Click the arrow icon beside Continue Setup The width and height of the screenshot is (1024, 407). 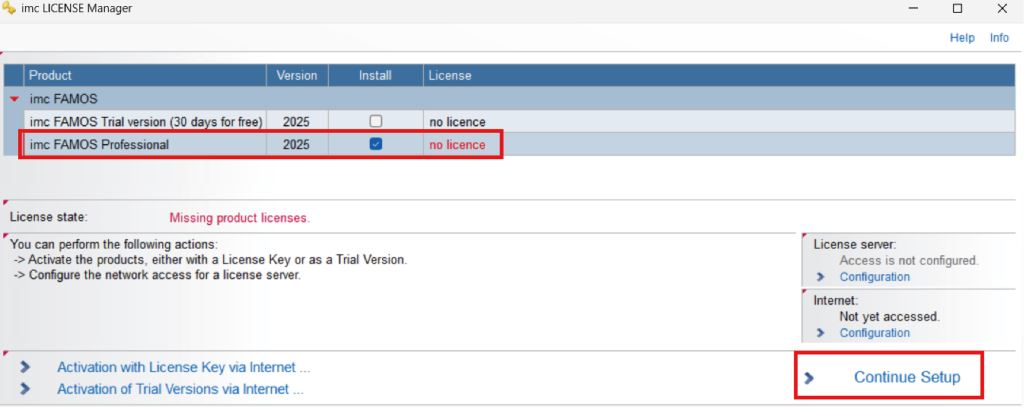809,378
